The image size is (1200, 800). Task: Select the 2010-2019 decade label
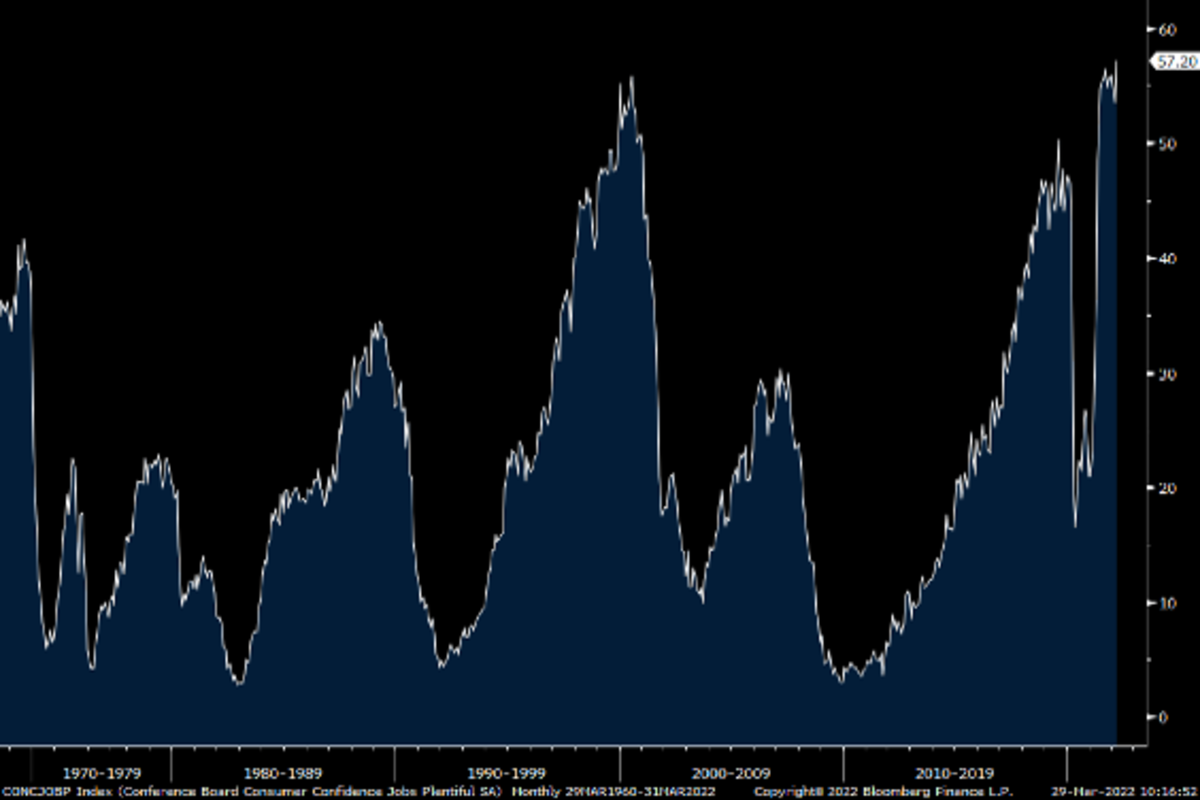[x=955, y=773]
